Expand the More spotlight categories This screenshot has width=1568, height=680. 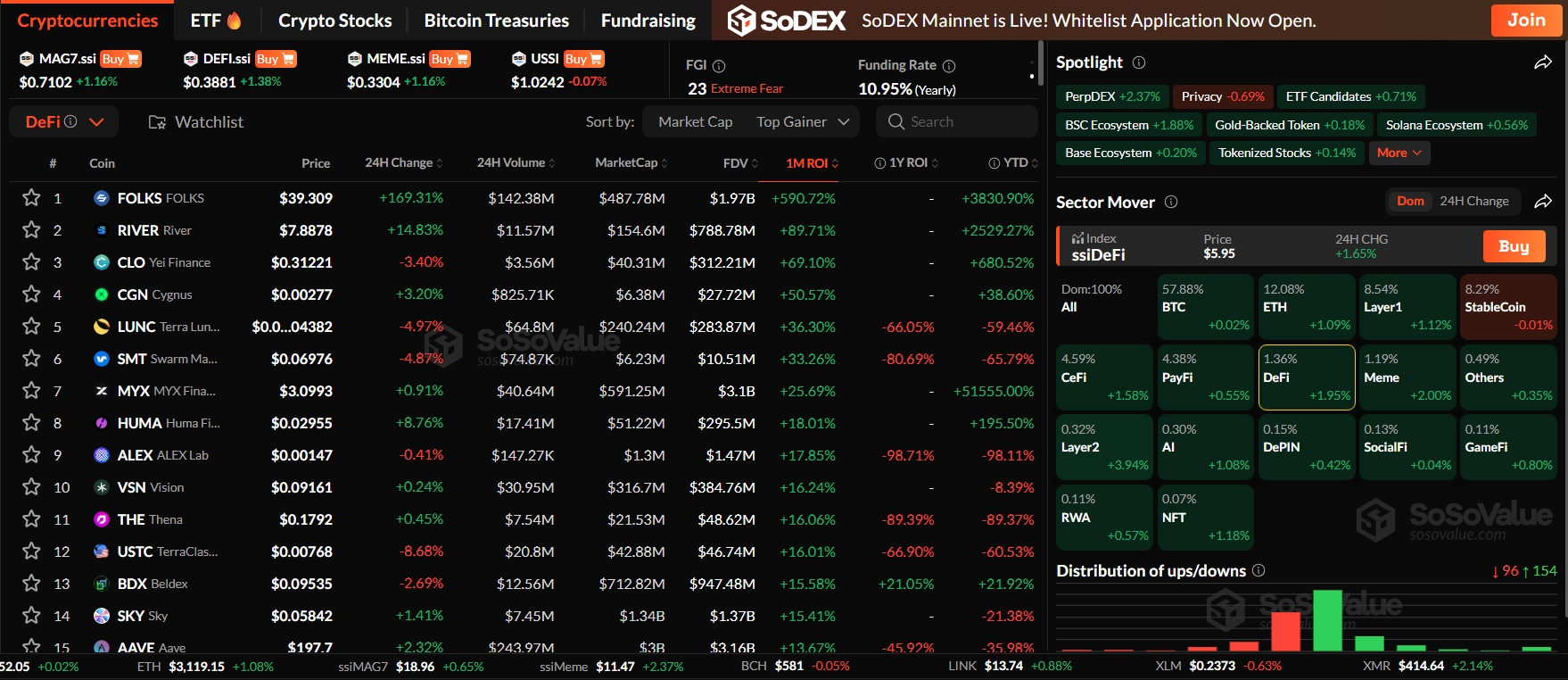pos(1399,153)
